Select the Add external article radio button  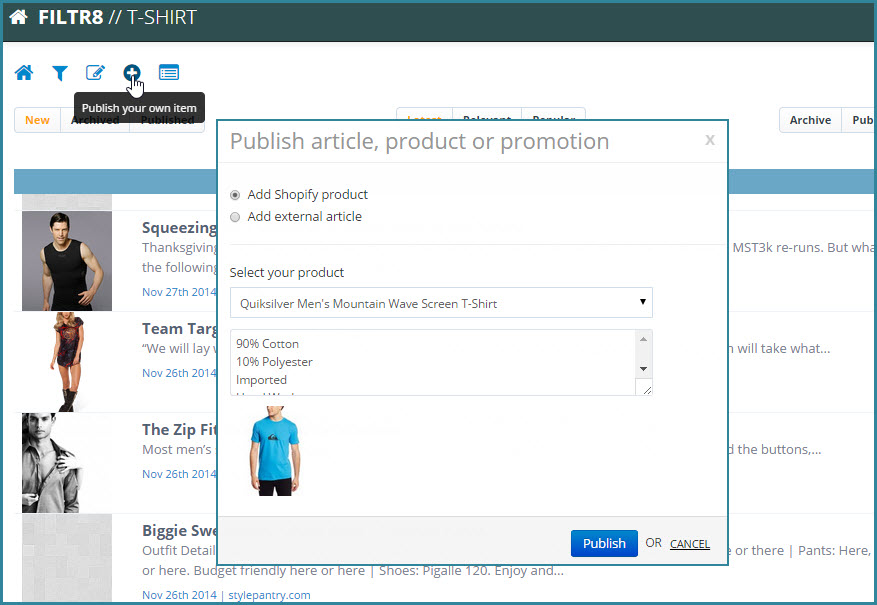235,217
